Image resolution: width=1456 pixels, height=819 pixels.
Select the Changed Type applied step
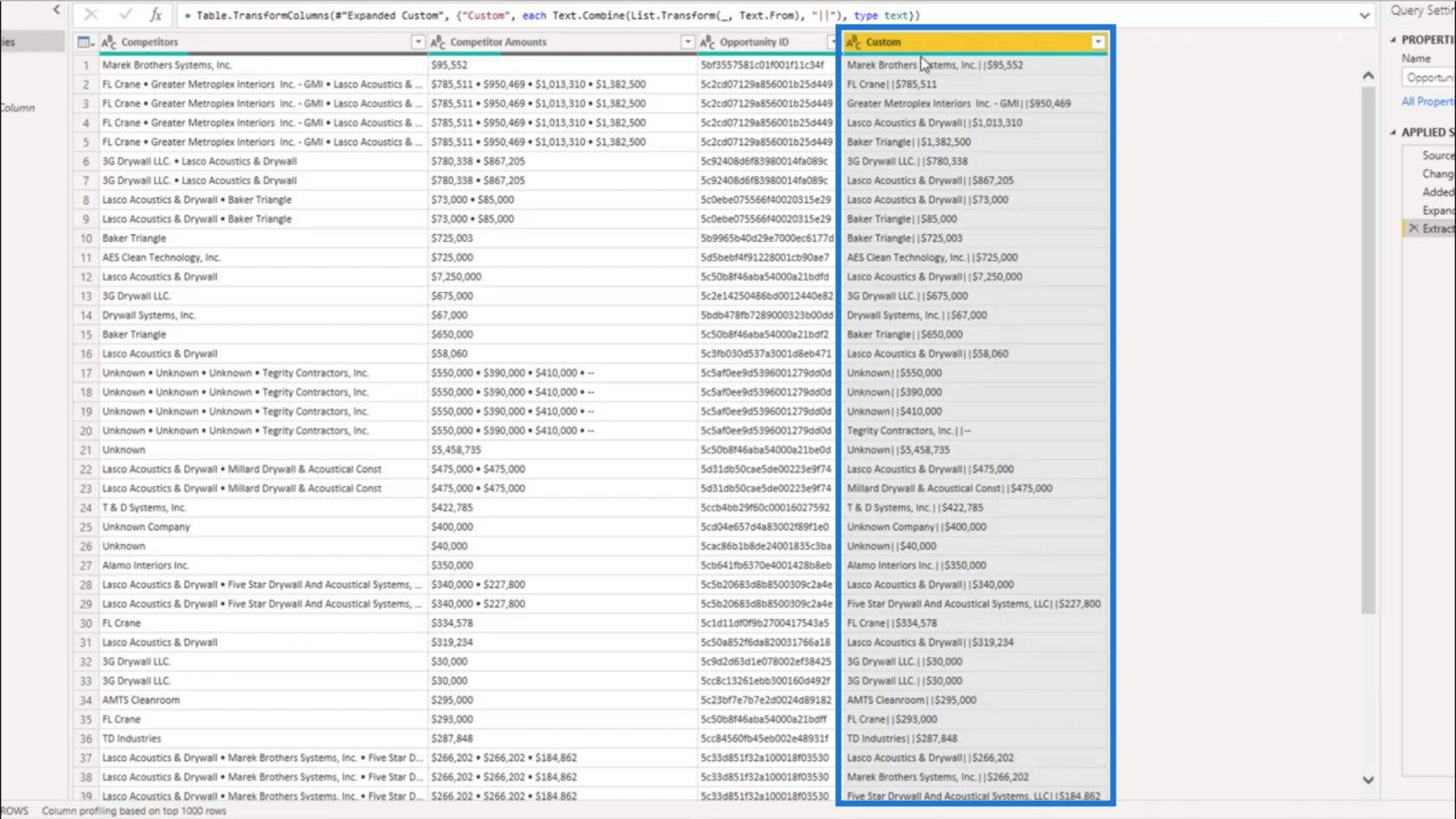pyautogui.click(x=1438, y=173)
